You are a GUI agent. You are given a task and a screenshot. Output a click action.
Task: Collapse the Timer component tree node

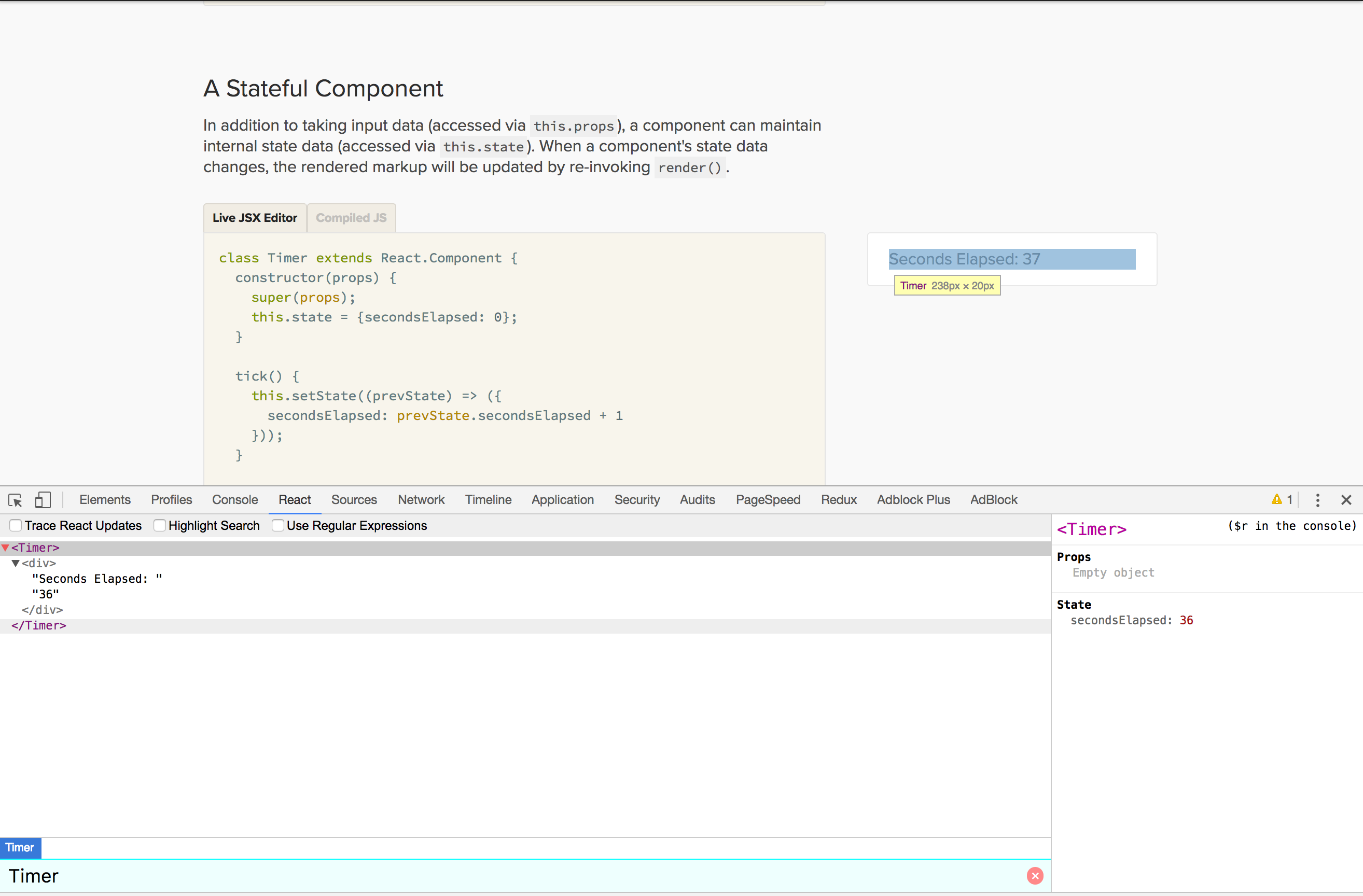pyautogui.click(x=5, y=548)
